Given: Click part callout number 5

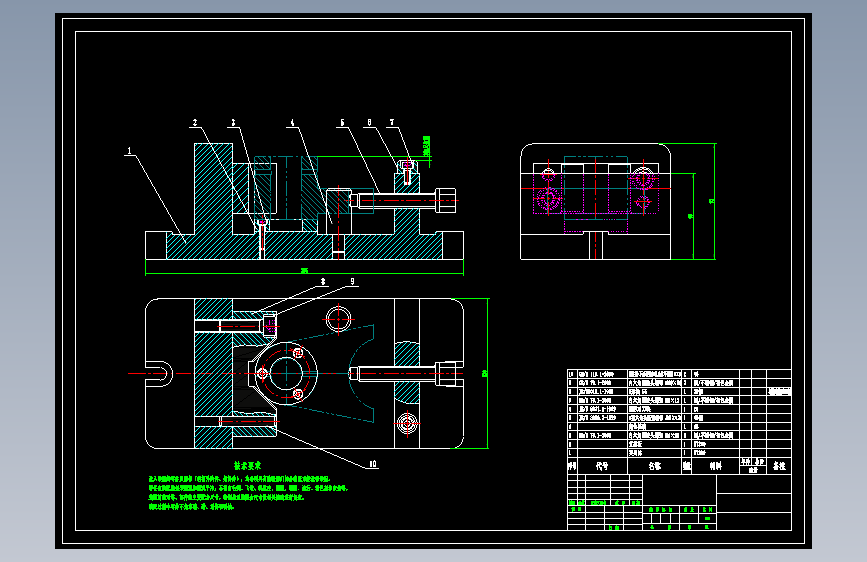Looking at the screenshot, I should [x=342, y=123].
